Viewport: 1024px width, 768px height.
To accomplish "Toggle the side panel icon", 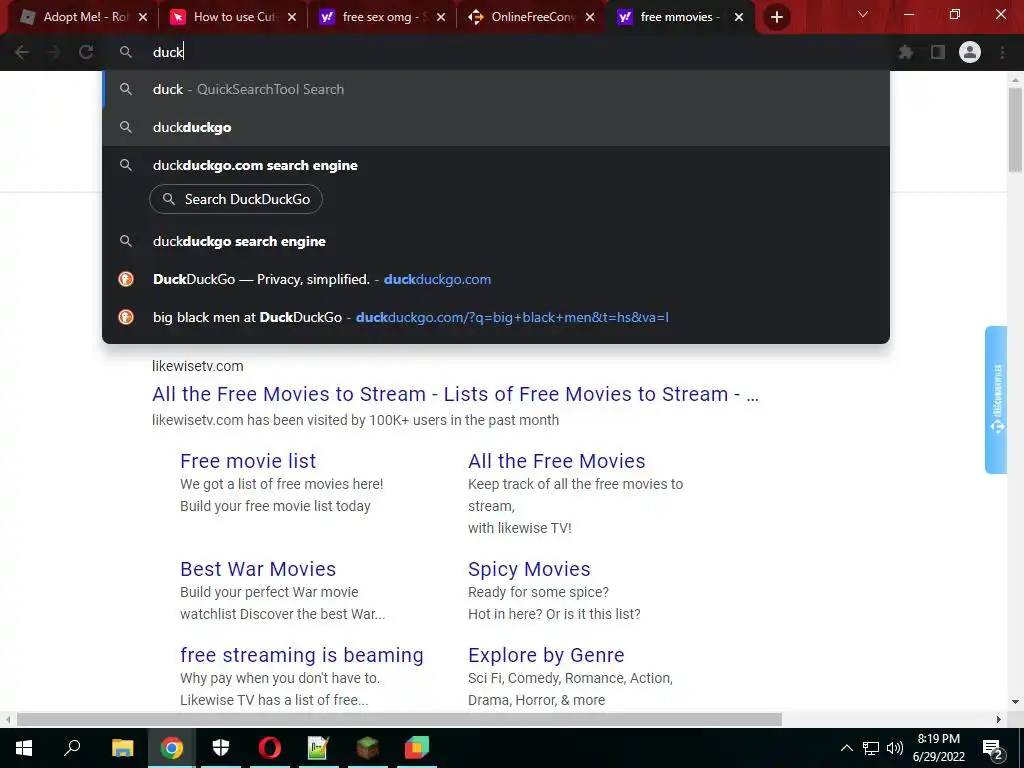I will [938, 52].
